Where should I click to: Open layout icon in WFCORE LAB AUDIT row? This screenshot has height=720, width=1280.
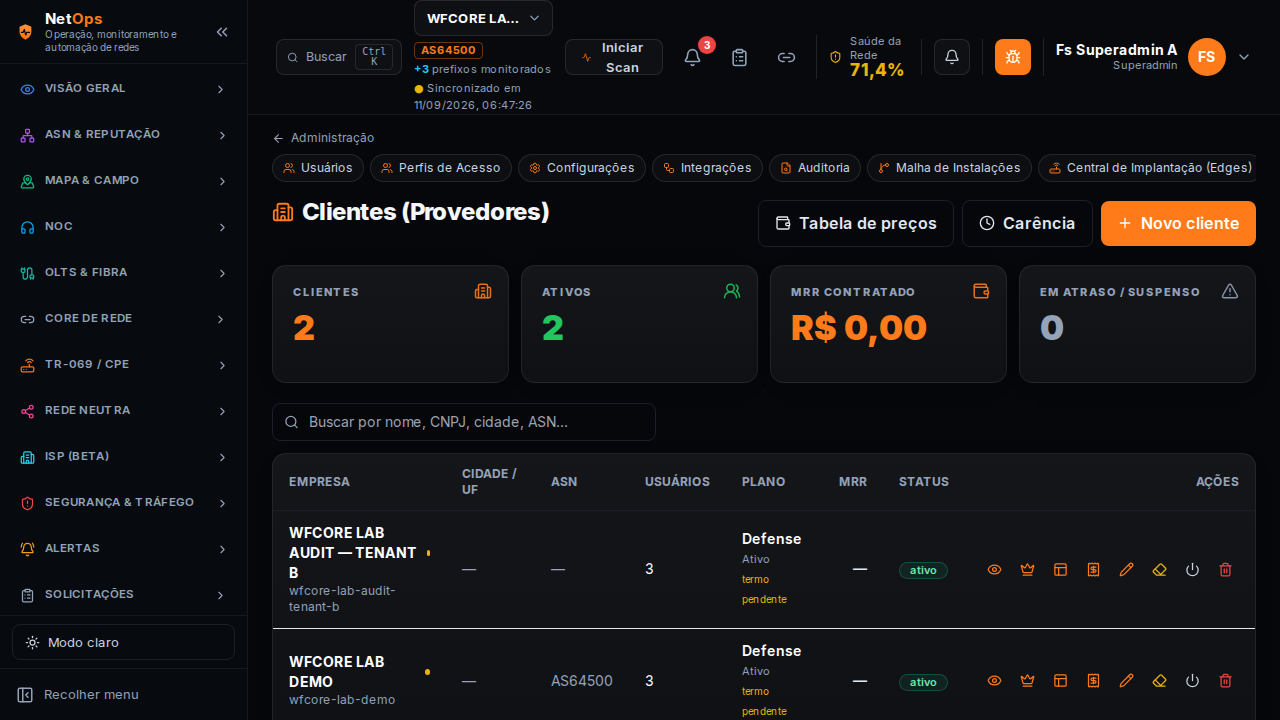[x=1060, y=569]
